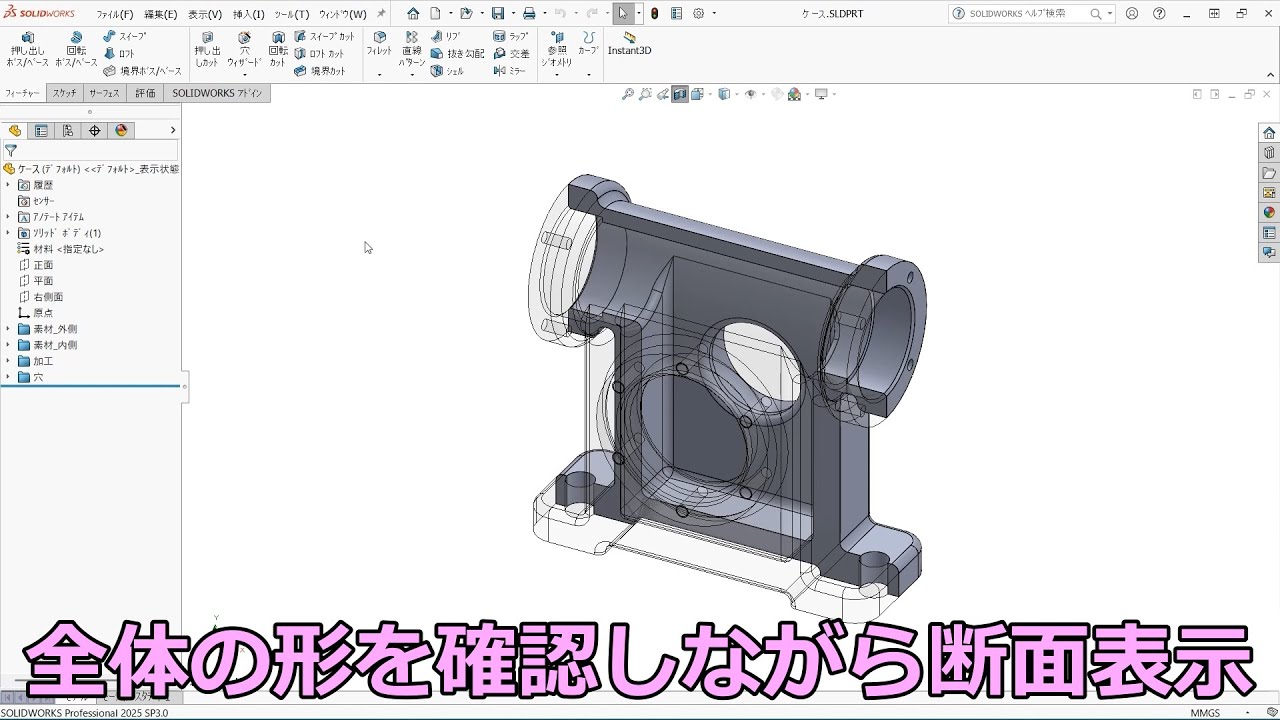The width and height of the screenshot is (1280, 720).
Task: Open 参照ジオメトリ reference geometry tool
Action: (557, 49)
